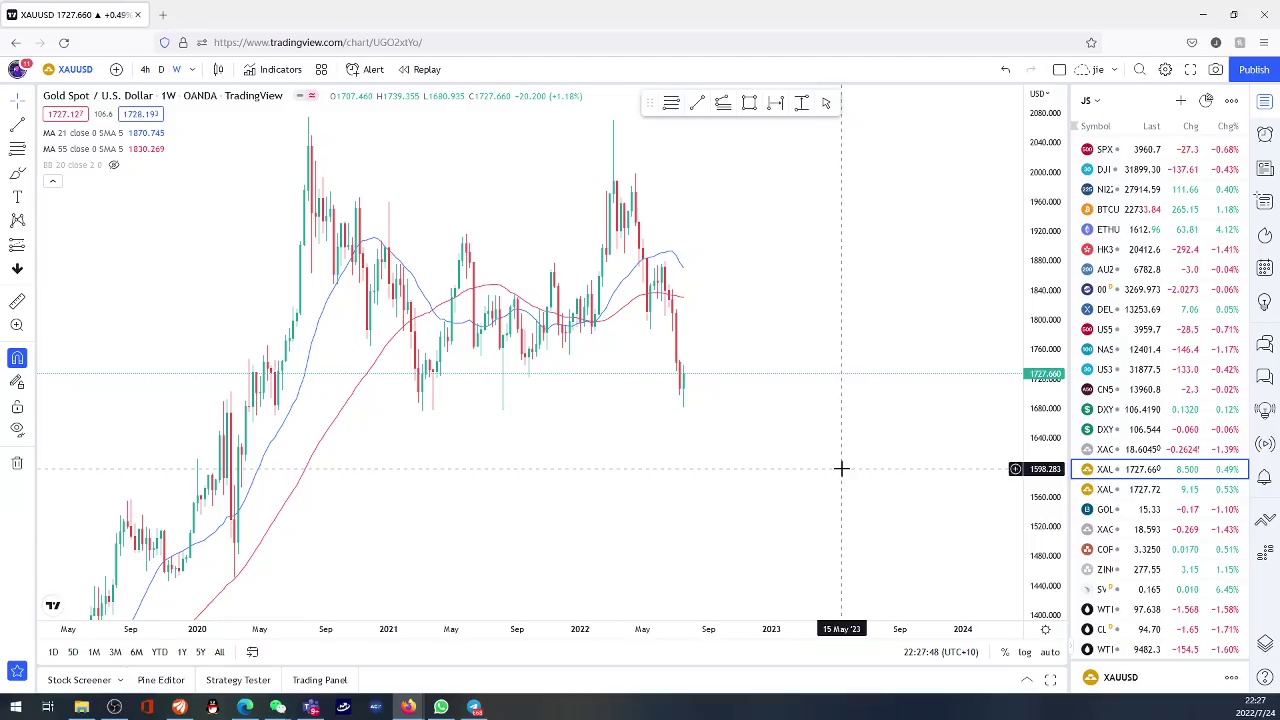Select the Fibonacci retracement tool in left toolbar
The height and width of the screenshot is (720, 1280).
click(17, 148)
